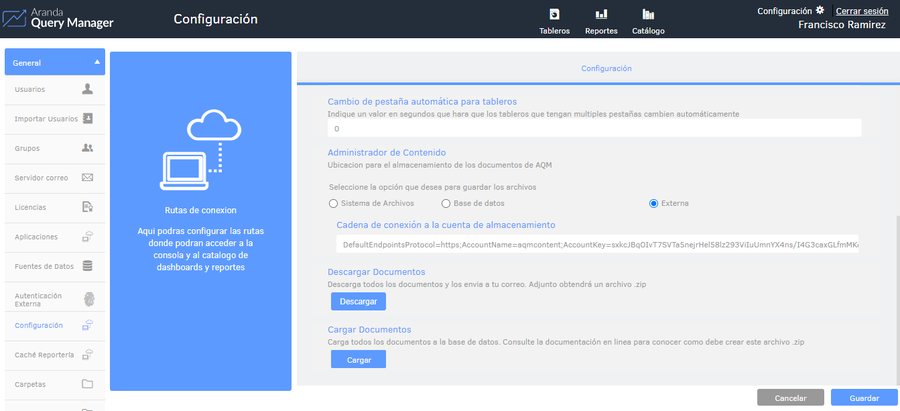The image size is (900, 411).
Task: Open Licencias in the sidebar
Action: [30, 207]
